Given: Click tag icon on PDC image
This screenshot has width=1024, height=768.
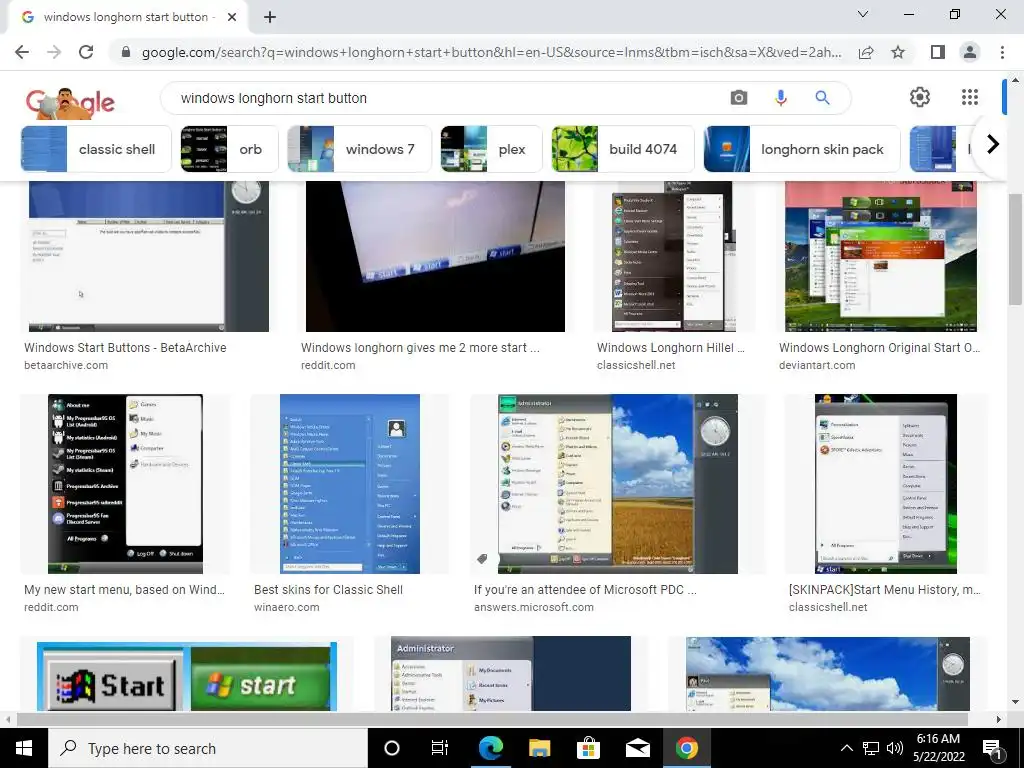Looking at the screenshot, I should tap(482, 559).
